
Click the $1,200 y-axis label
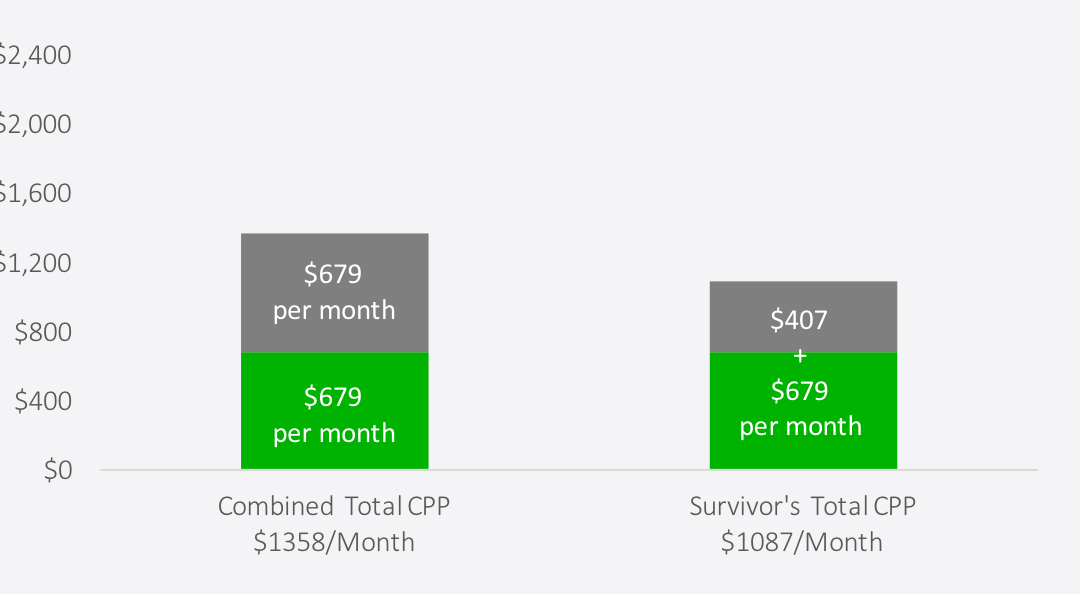coord(34,263)
